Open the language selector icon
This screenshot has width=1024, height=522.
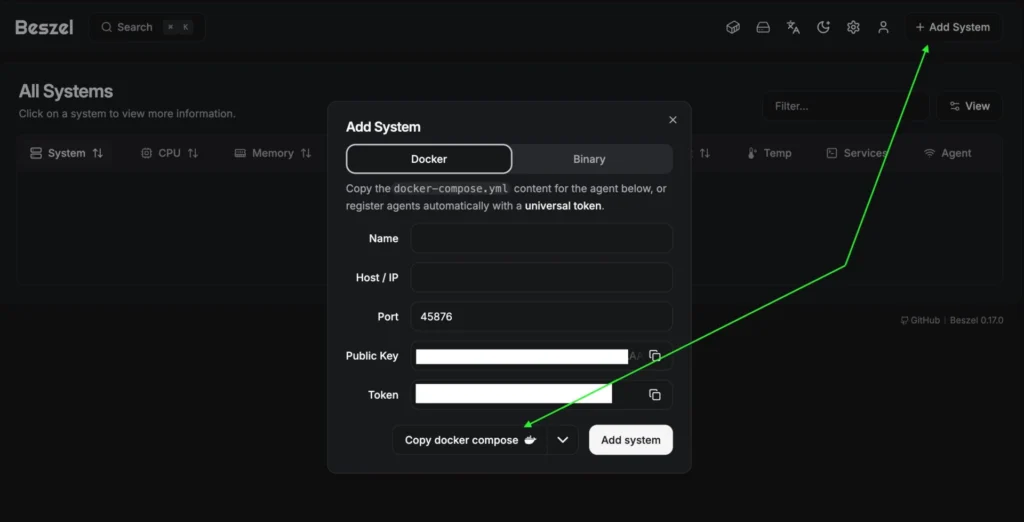(x=793, y=27)
